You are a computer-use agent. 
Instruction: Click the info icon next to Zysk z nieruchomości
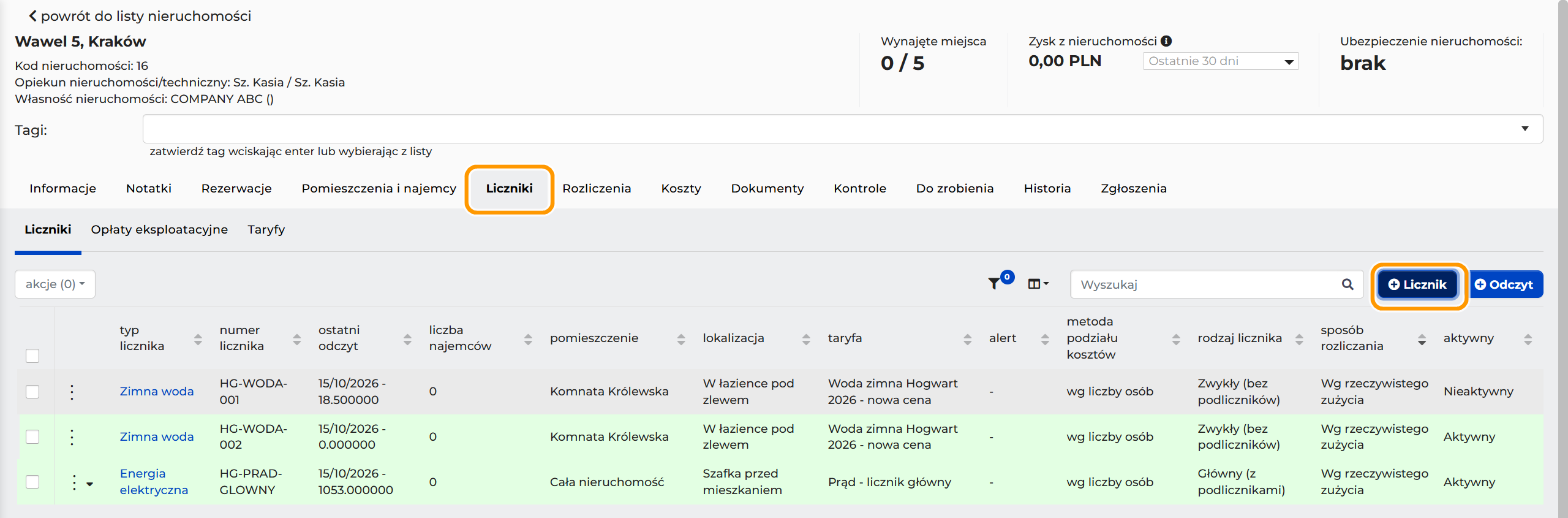(1166, 41)
